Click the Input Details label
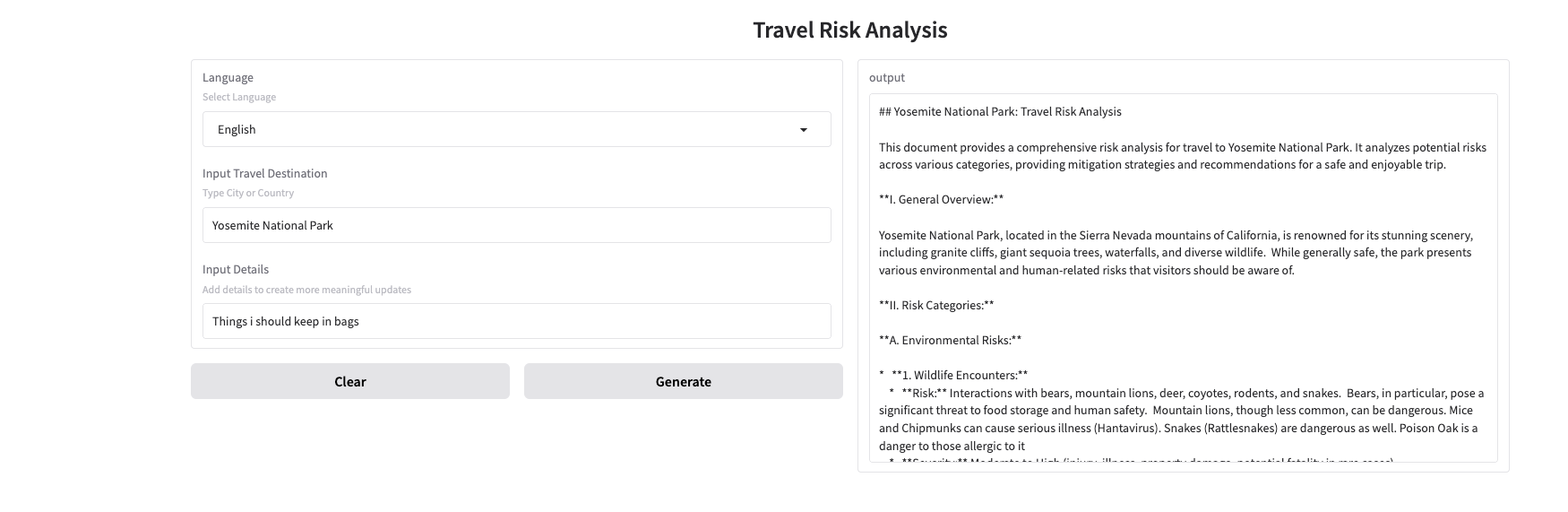This screenshot has height=512, width=1568. tap(235, 270)
